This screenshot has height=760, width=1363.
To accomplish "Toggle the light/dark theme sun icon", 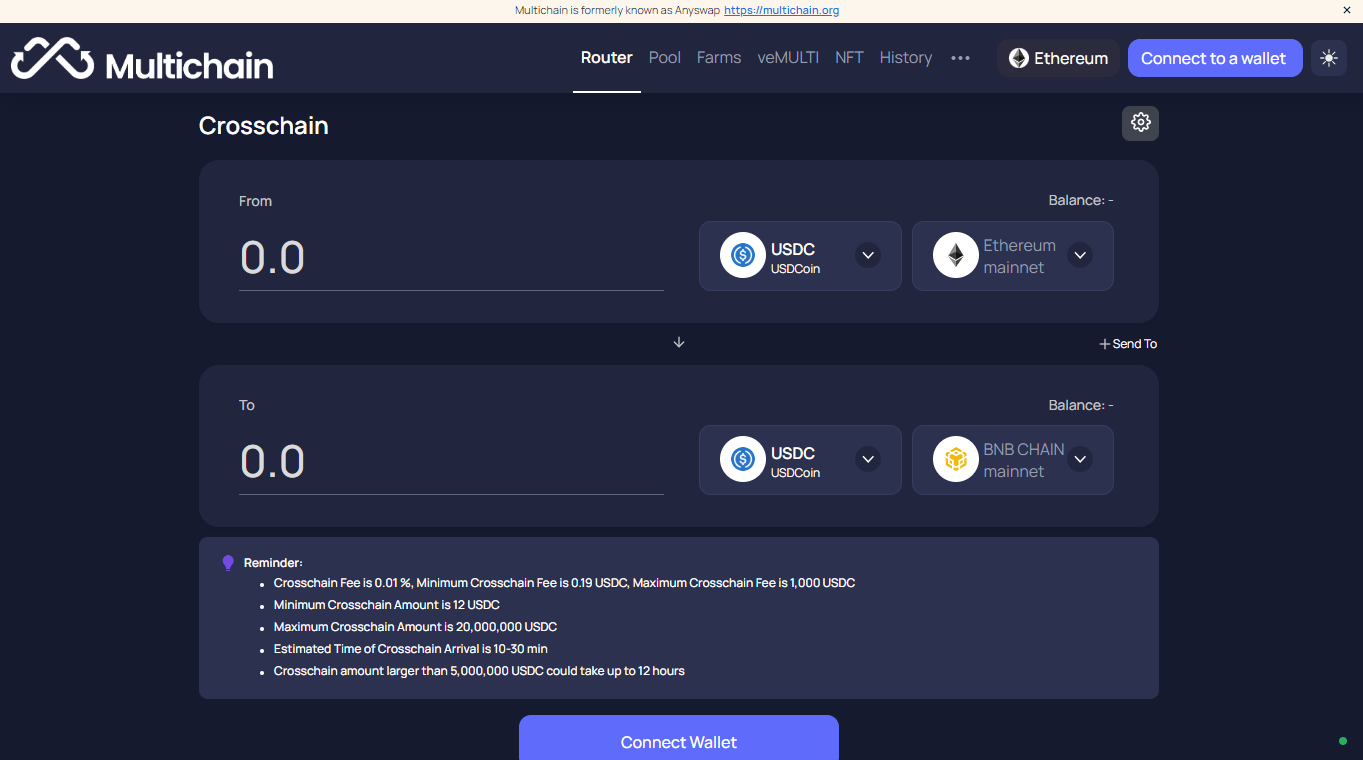I will tap(1328, 58).
